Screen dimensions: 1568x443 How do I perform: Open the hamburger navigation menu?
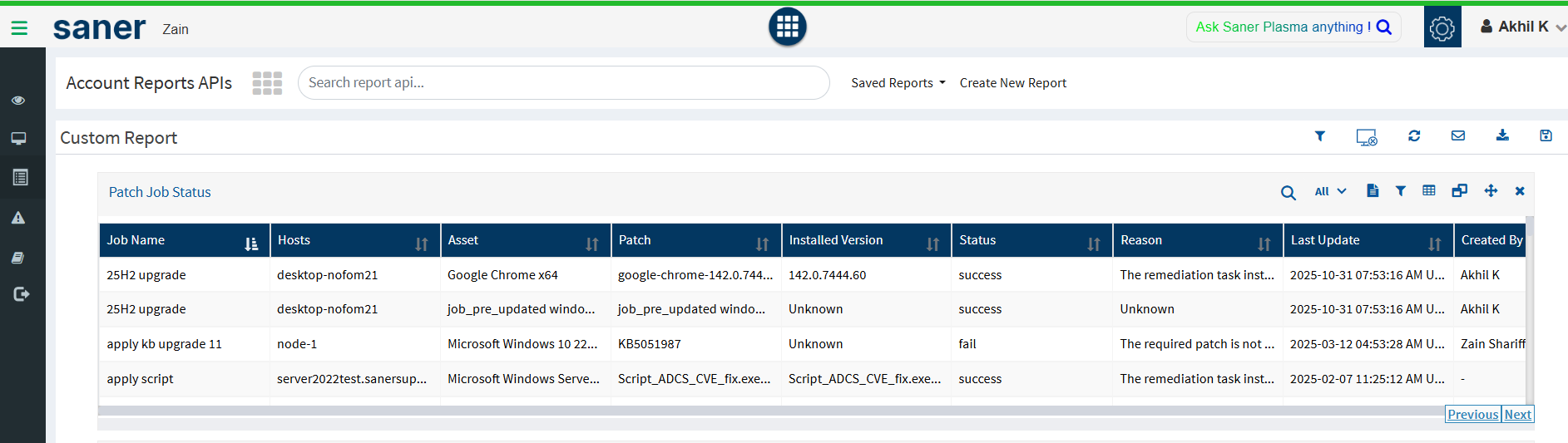pos(19,28)
